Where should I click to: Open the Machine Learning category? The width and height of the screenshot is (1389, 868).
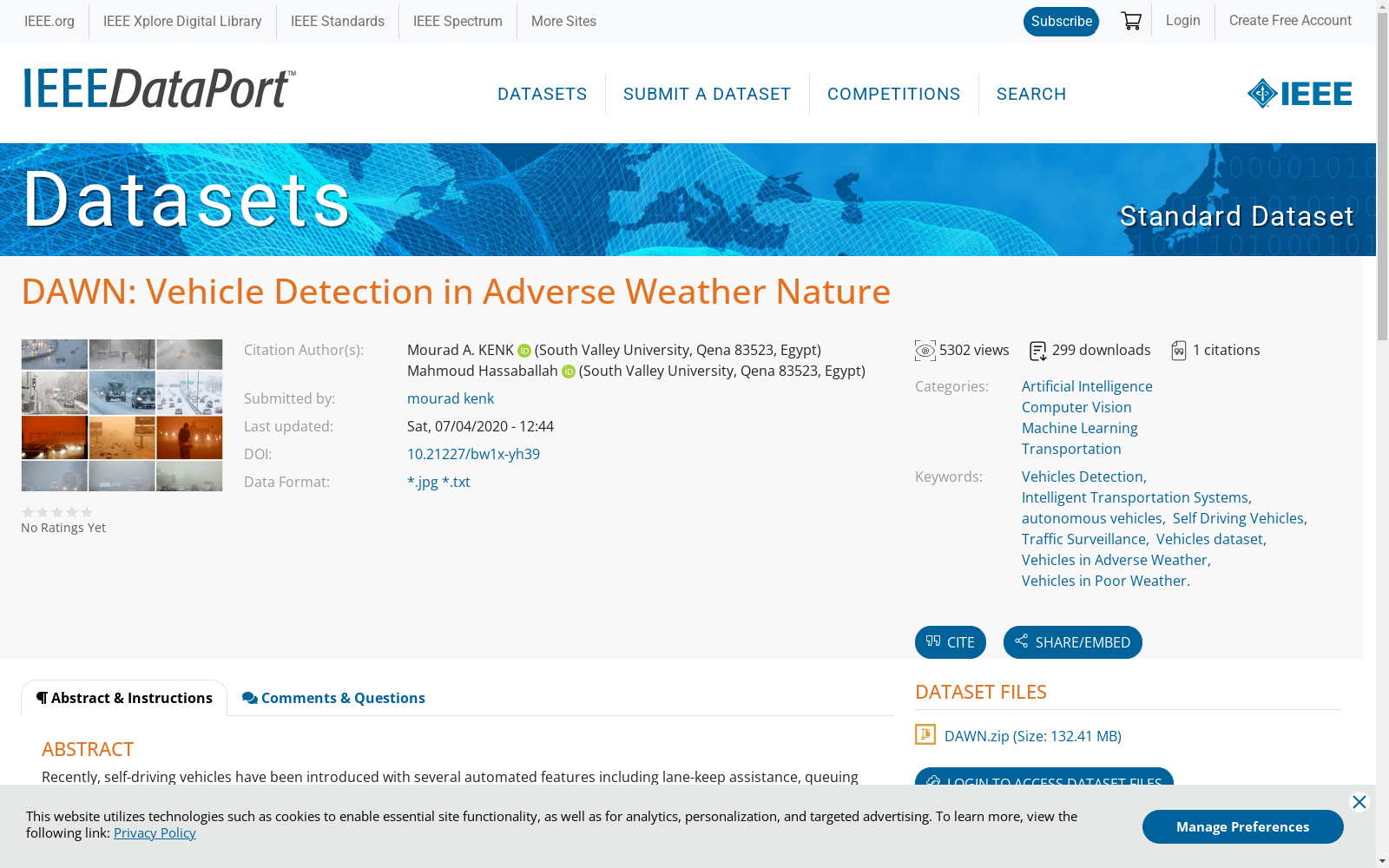(1079, 428)
